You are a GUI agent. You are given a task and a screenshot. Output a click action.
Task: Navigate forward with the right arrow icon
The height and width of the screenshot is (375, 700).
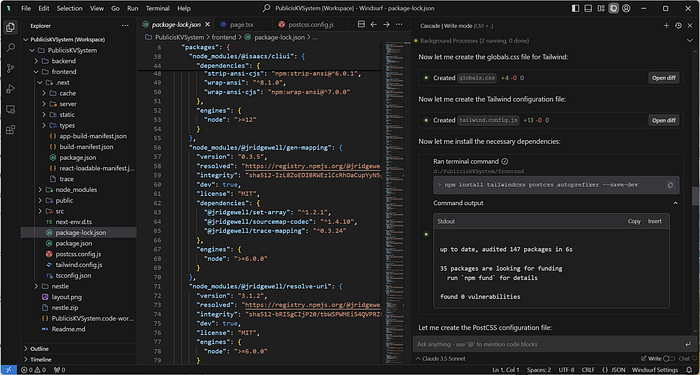tap(386, 25)
